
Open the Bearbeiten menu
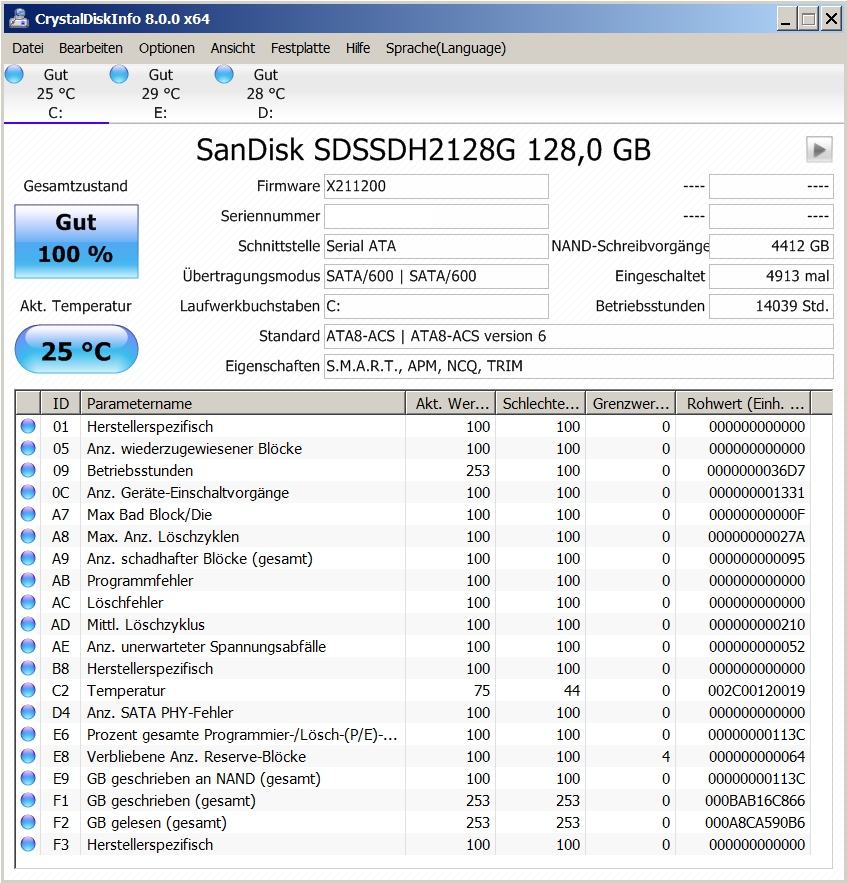pyautogui.click(x=91, y=48)
